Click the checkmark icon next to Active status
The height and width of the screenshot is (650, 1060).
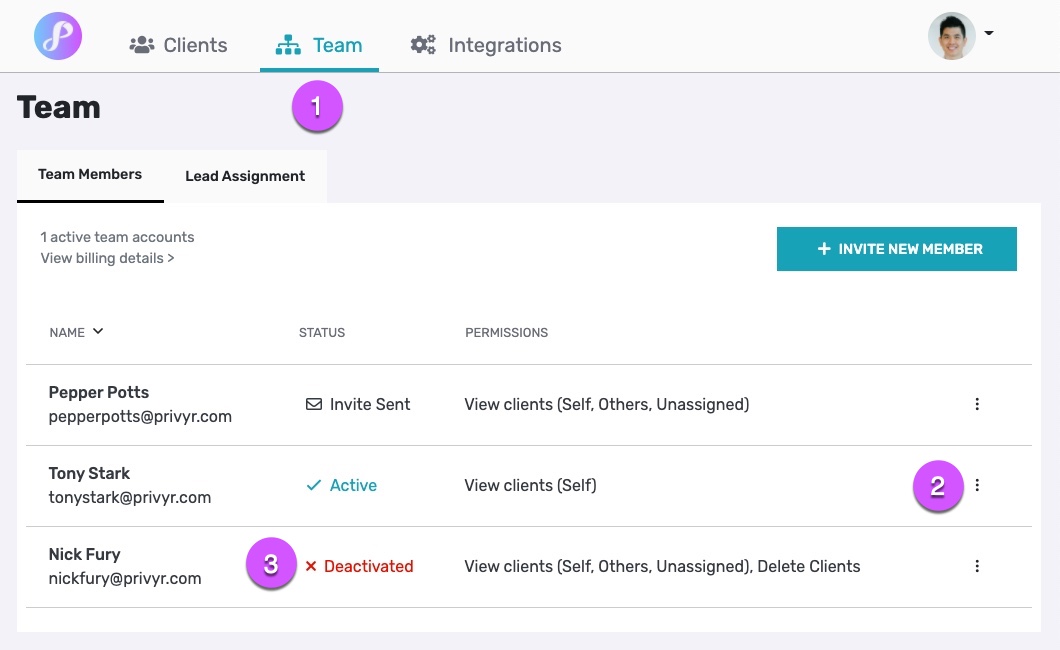pyautogui.click(x=311, y=485)
